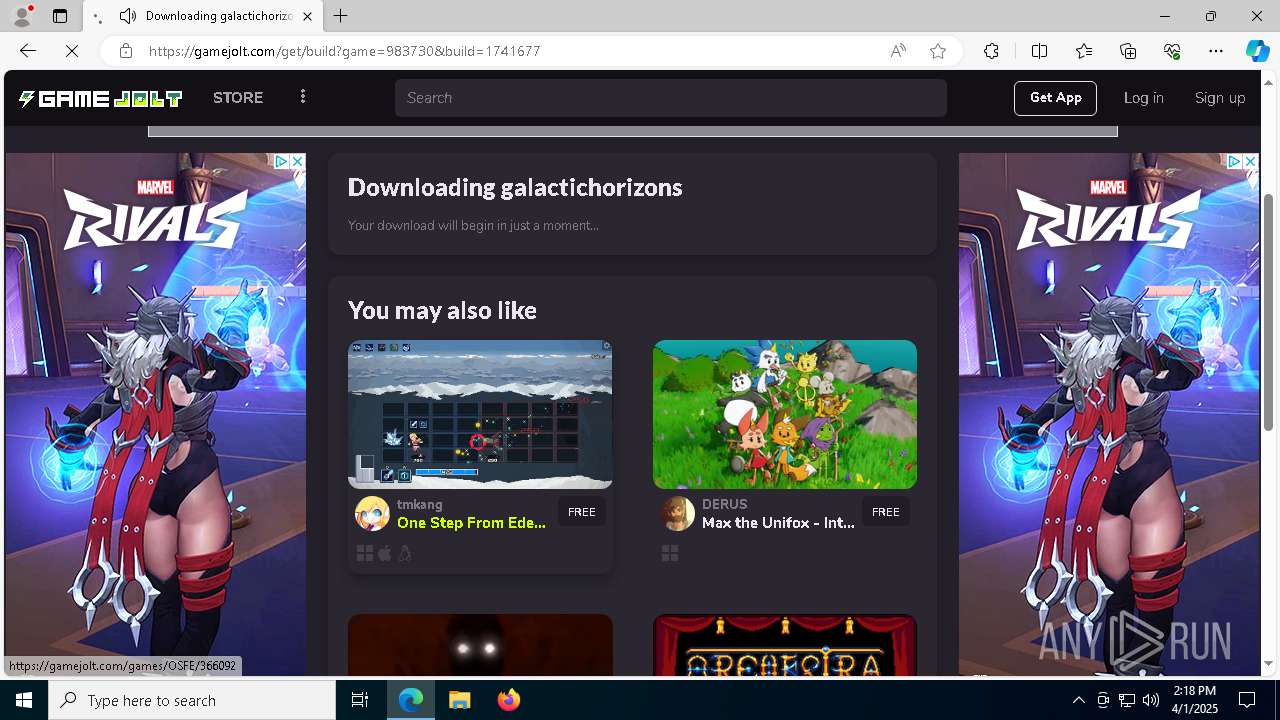1280x720 pixels.
Task: Click the taskbar search box
Action: point(192,700)
